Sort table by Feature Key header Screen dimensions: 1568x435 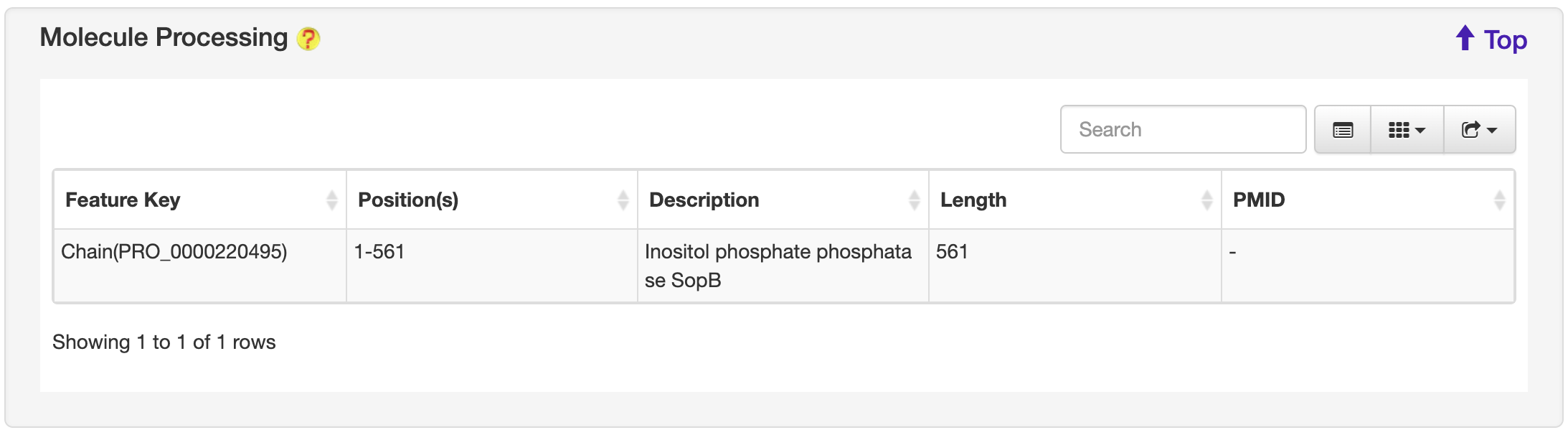[x=123, y=200]
